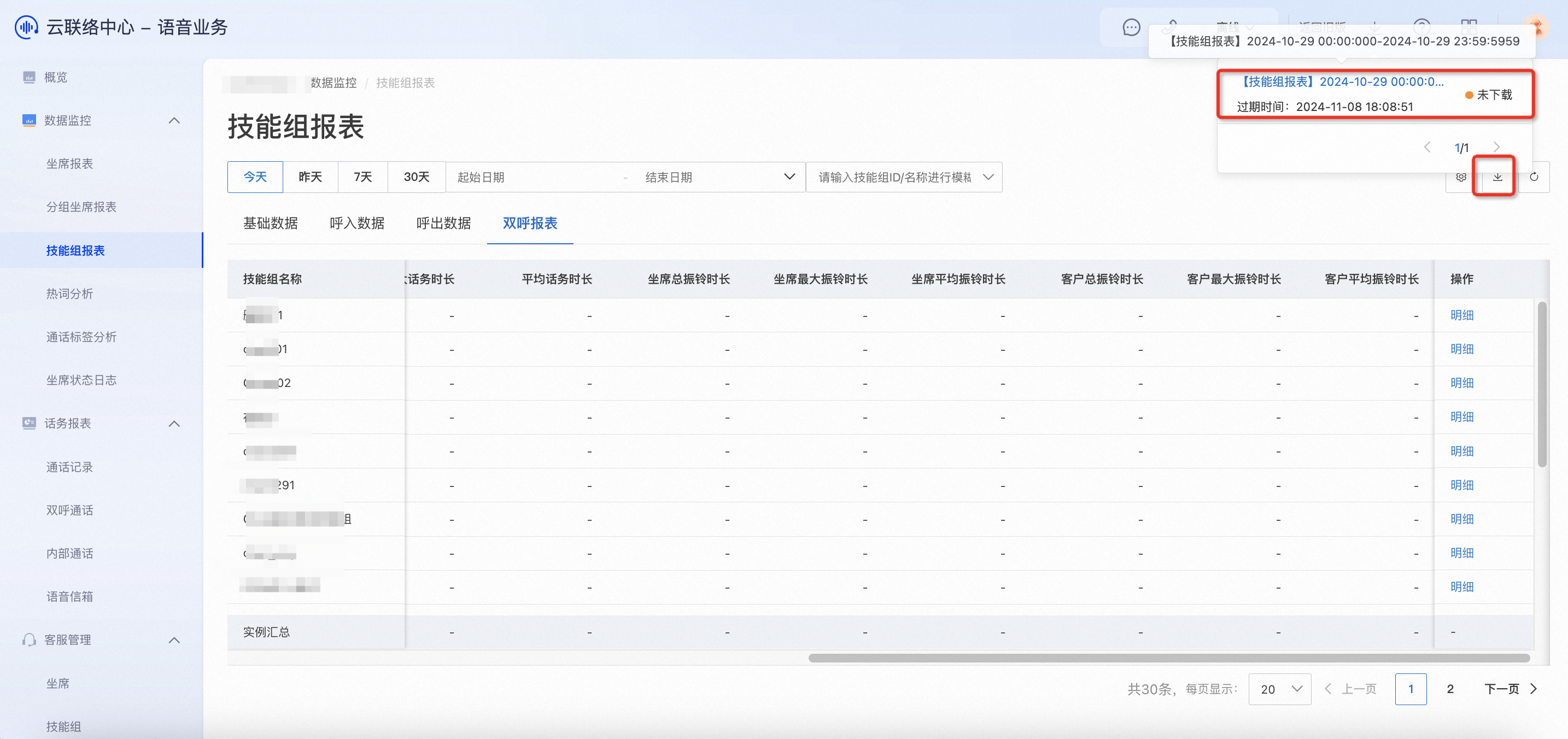1568x739 pixels.
Task: Click the 实例汇总 summary row label
Action: click(266, 632)
